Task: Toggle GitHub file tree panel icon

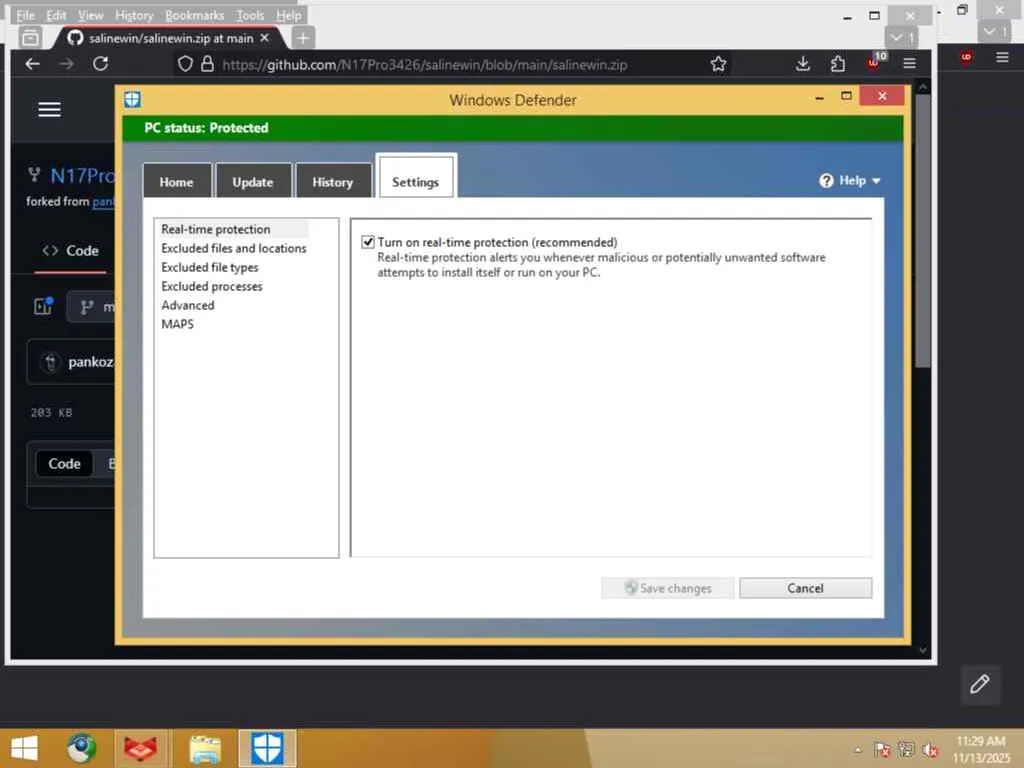Action: click(44, 306)
